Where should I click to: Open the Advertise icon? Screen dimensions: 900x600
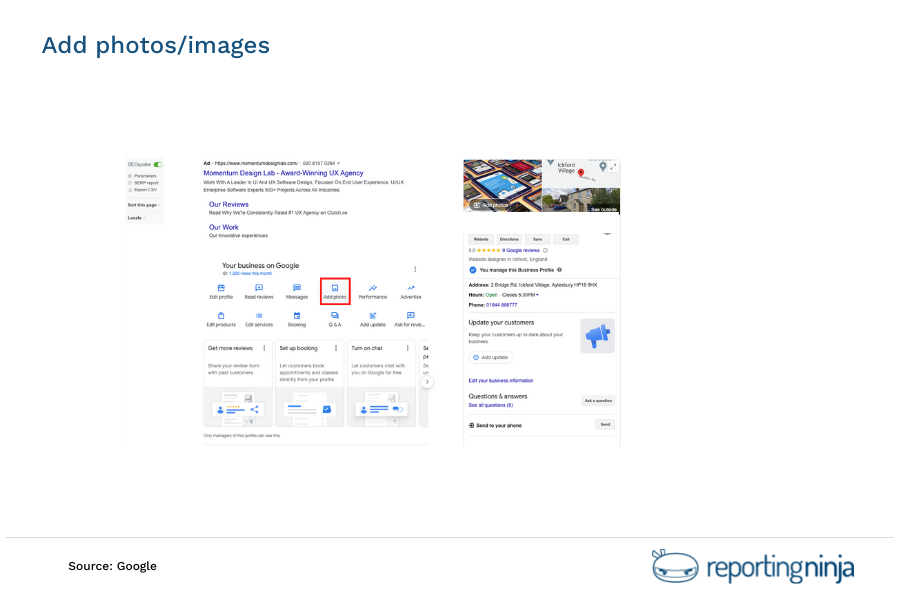point(410,291)
